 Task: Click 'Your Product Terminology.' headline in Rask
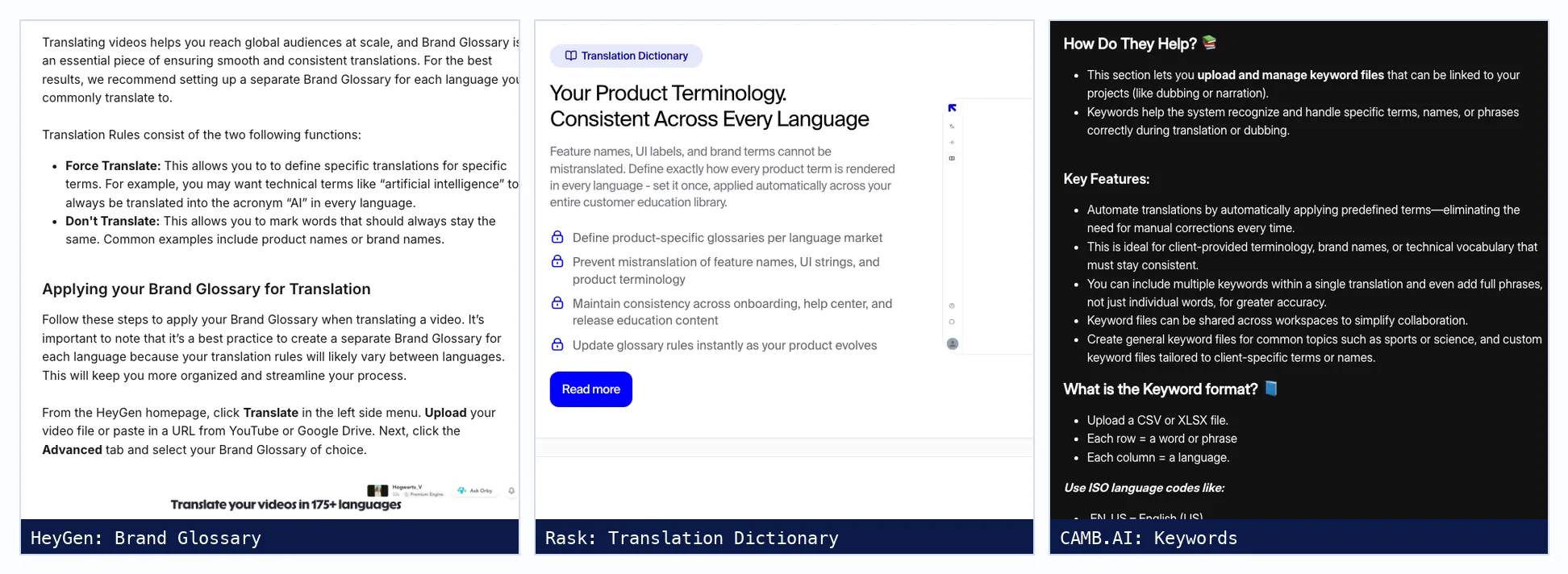pyautogui.click(x=668, y=94)
